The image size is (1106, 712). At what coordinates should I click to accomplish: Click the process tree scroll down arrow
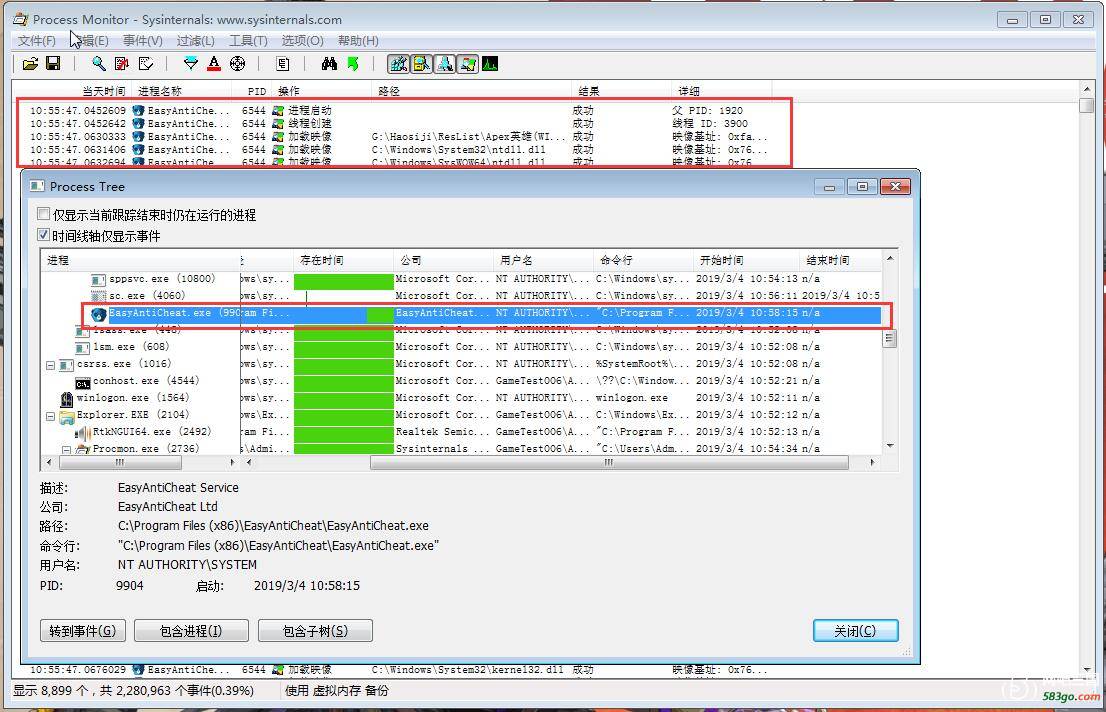(x=890, y=446)
